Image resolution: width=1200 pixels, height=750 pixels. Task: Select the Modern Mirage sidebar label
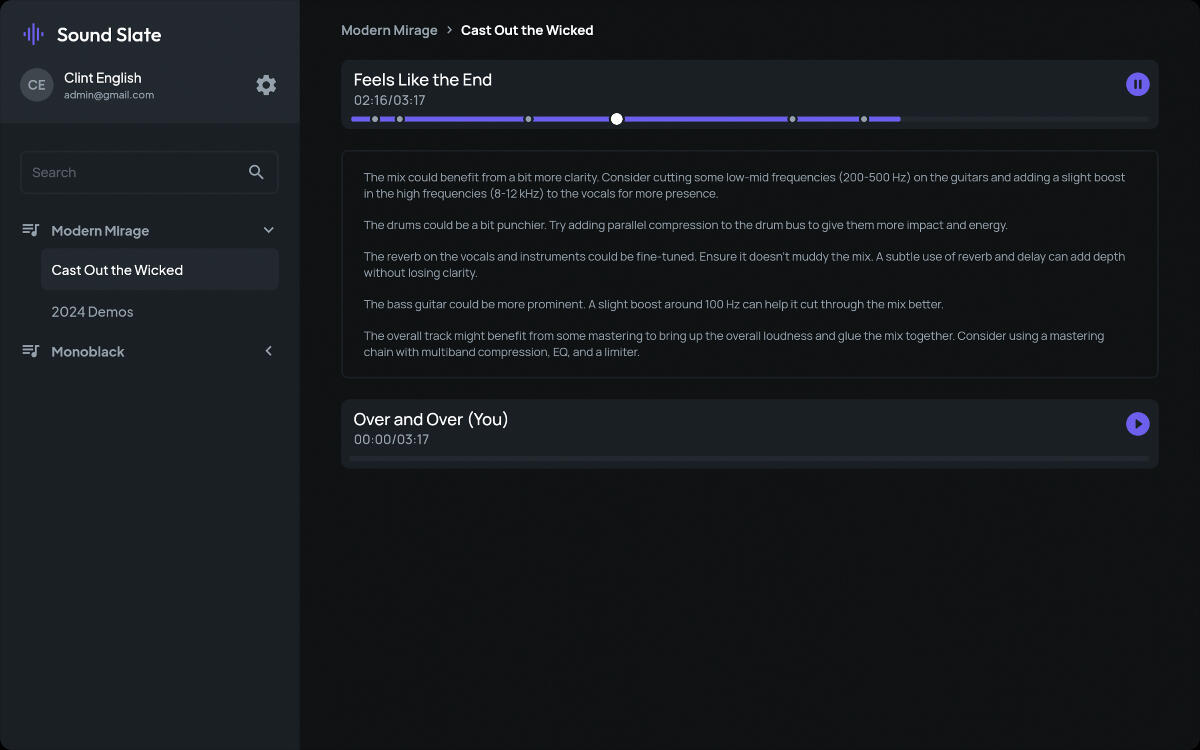point(100,231)
